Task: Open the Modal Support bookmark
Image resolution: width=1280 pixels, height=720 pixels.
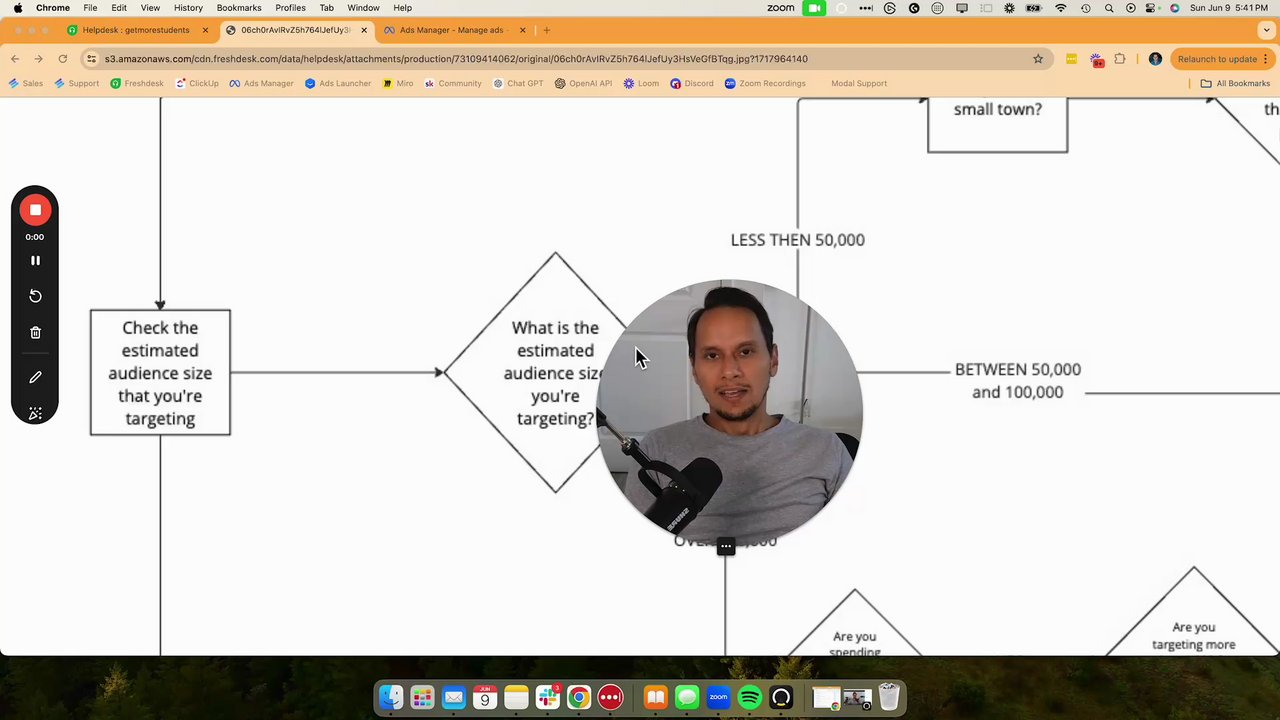Action: [859, 84]
